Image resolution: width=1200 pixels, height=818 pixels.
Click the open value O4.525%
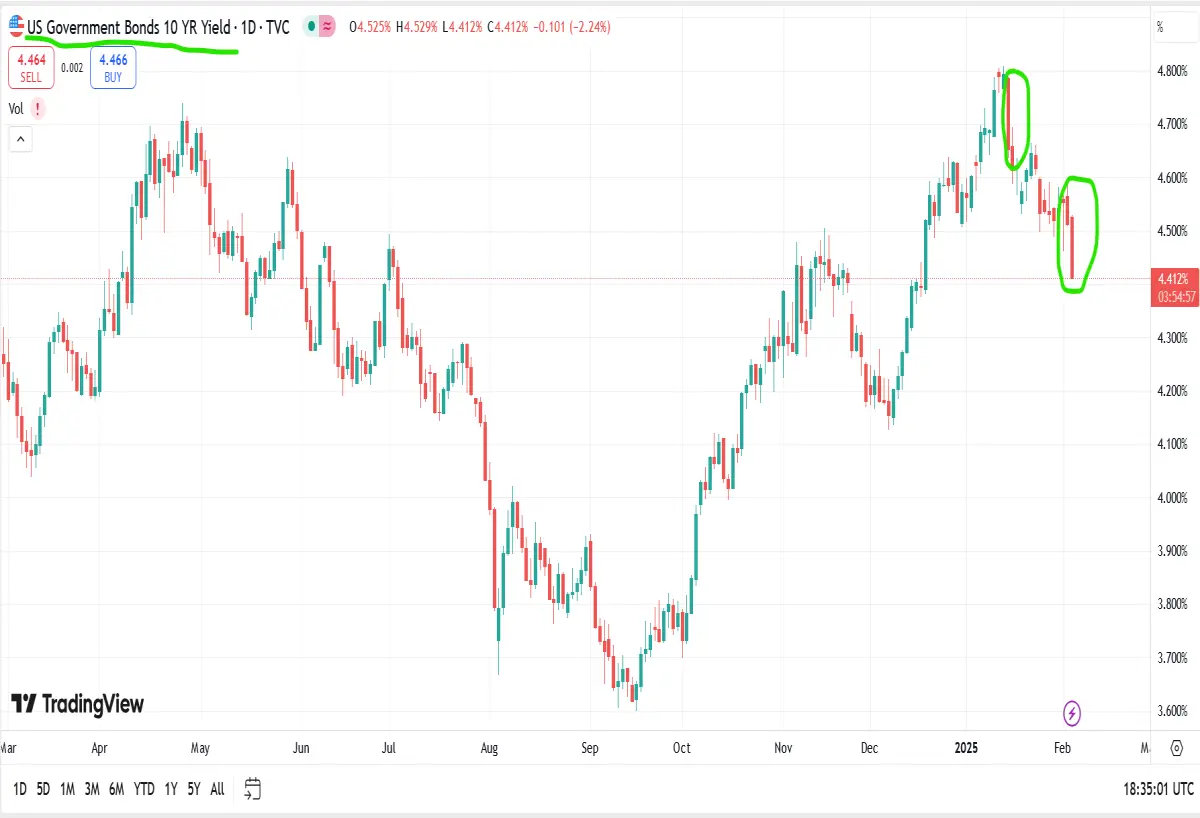coord(371,28)
